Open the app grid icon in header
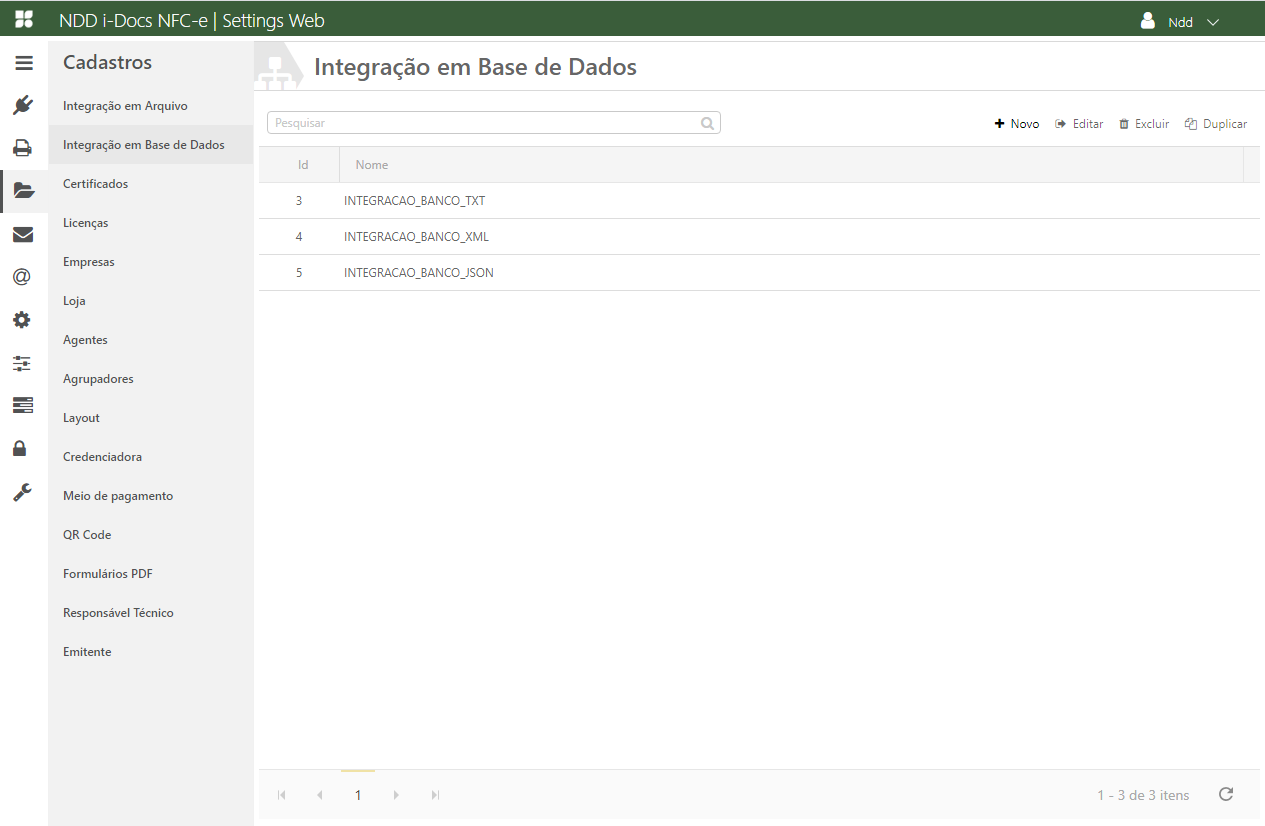The image size is (1265, 826). coord(24,20)
